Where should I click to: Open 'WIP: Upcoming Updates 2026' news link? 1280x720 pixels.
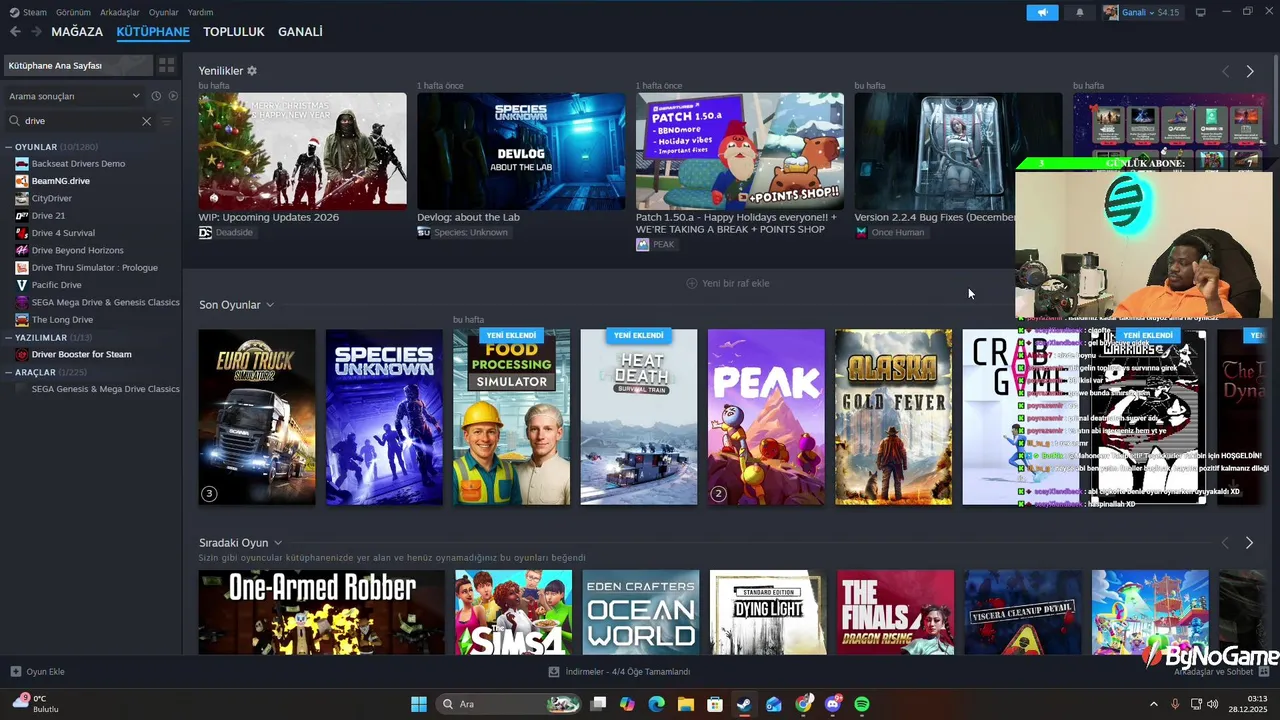[268, 217]
